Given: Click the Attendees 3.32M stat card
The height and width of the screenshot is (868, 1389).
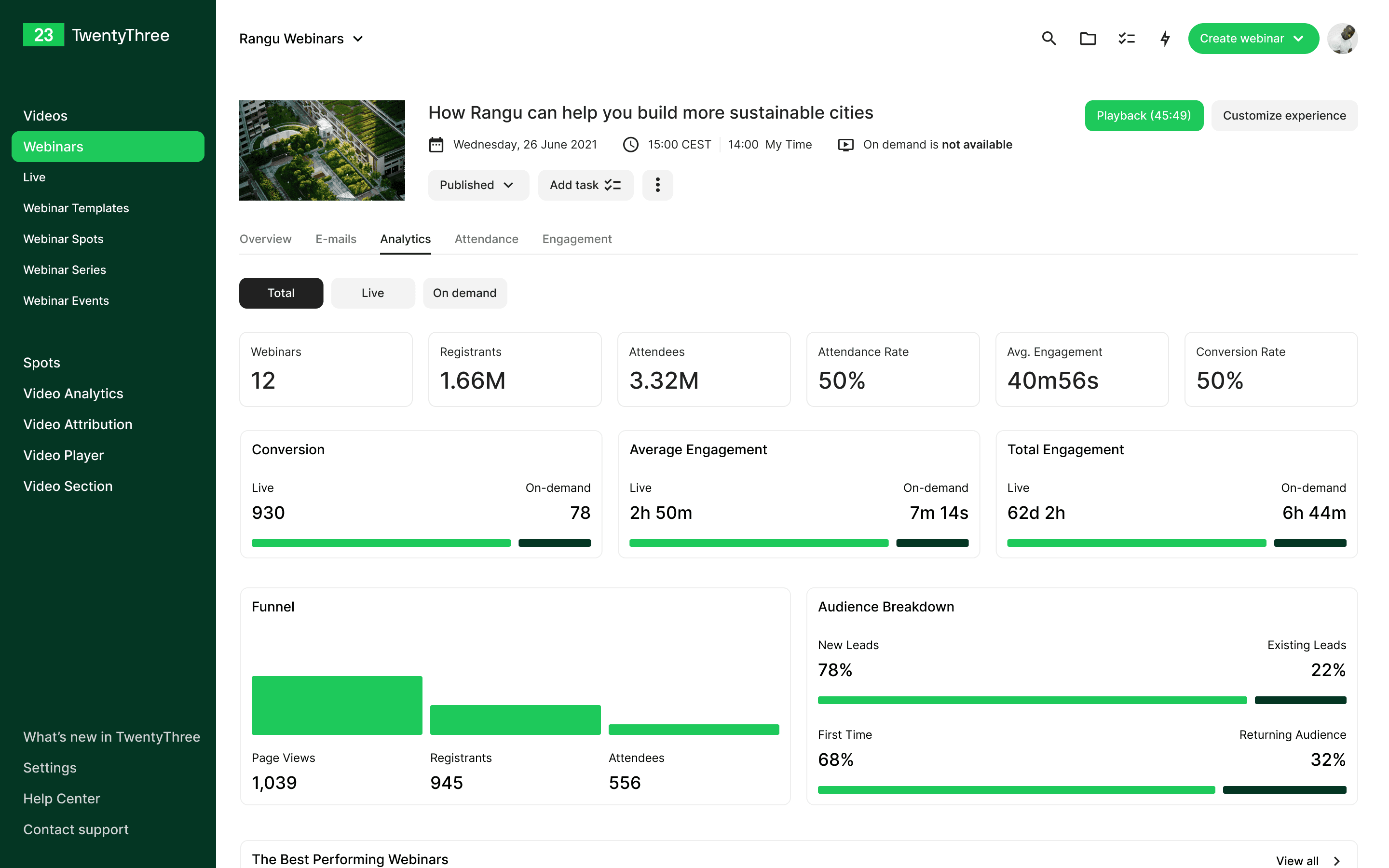Looking at the screenshot, I should (704, 369).
